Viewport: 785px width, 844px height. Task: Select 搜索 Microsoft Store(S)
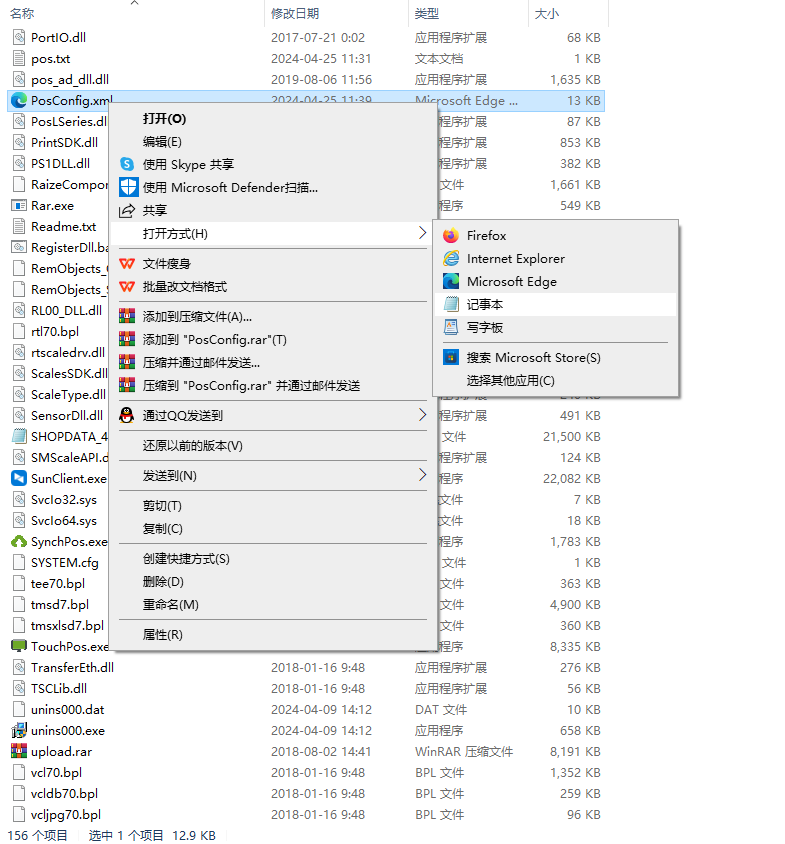click(x=534, y=357)
